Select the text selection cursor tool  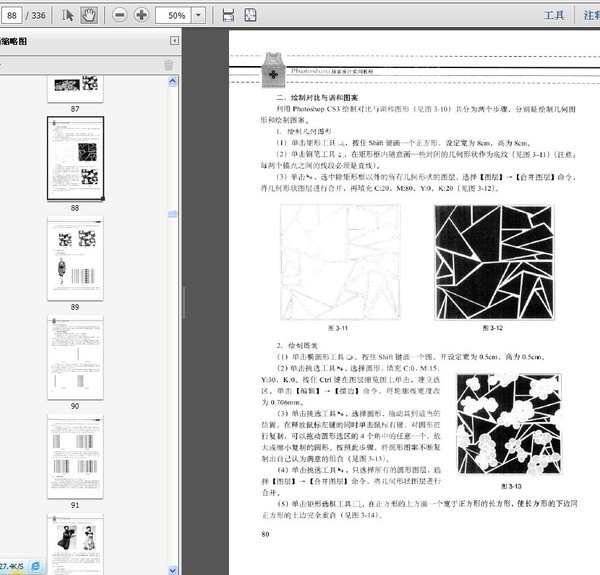(x=68, y=16)
